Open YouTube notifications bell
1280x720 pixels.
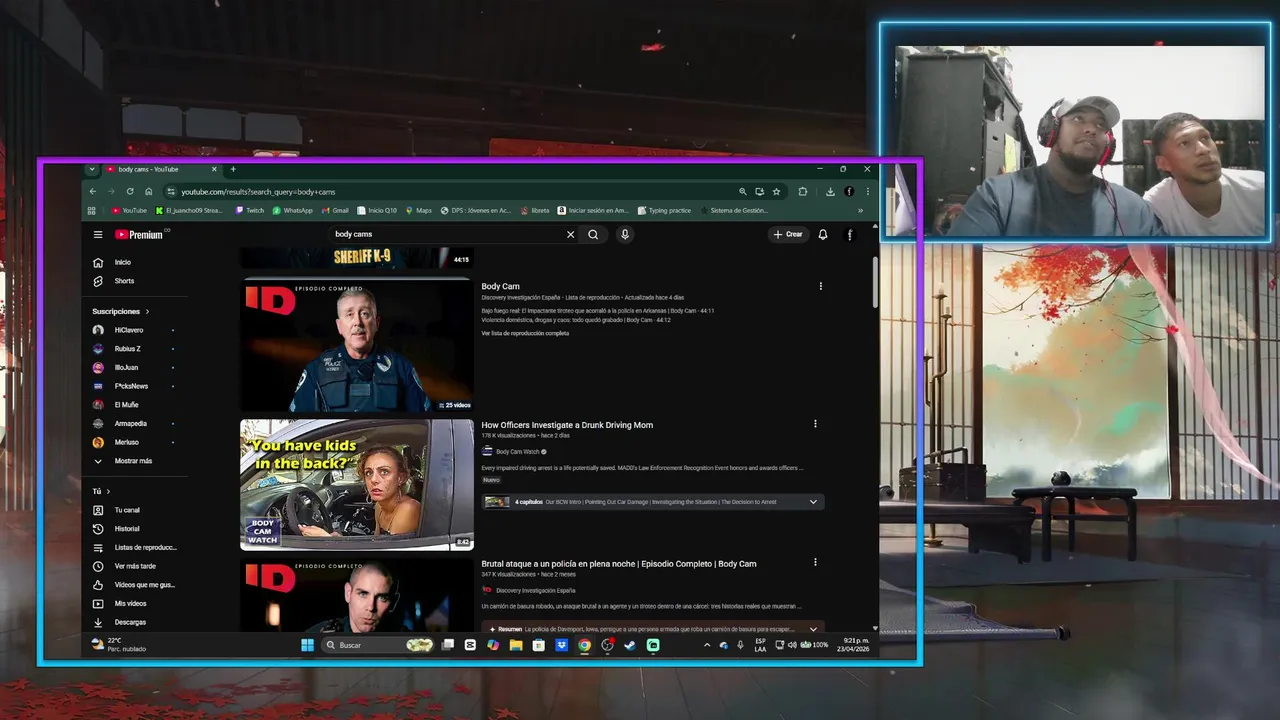(823, 235)
